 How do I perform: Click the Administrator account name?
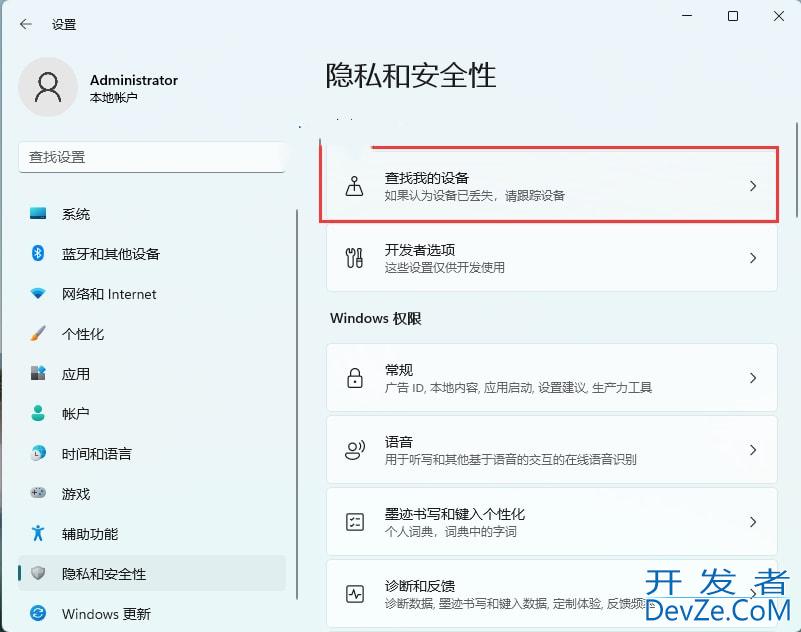click(x=134, y=80)
